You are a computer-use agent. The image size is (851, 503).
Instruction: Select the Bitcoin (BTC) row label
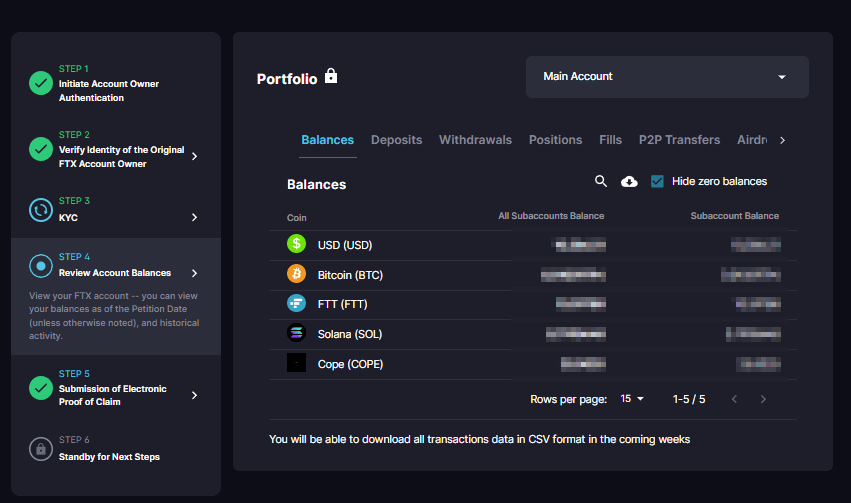point(350,275)
